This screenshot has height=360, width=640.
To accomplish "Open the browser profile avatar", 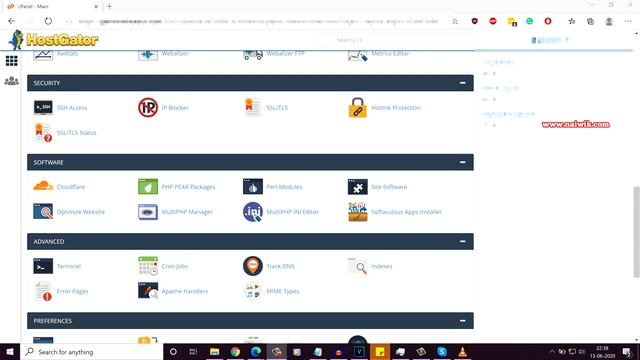I will tap(609, 21).
